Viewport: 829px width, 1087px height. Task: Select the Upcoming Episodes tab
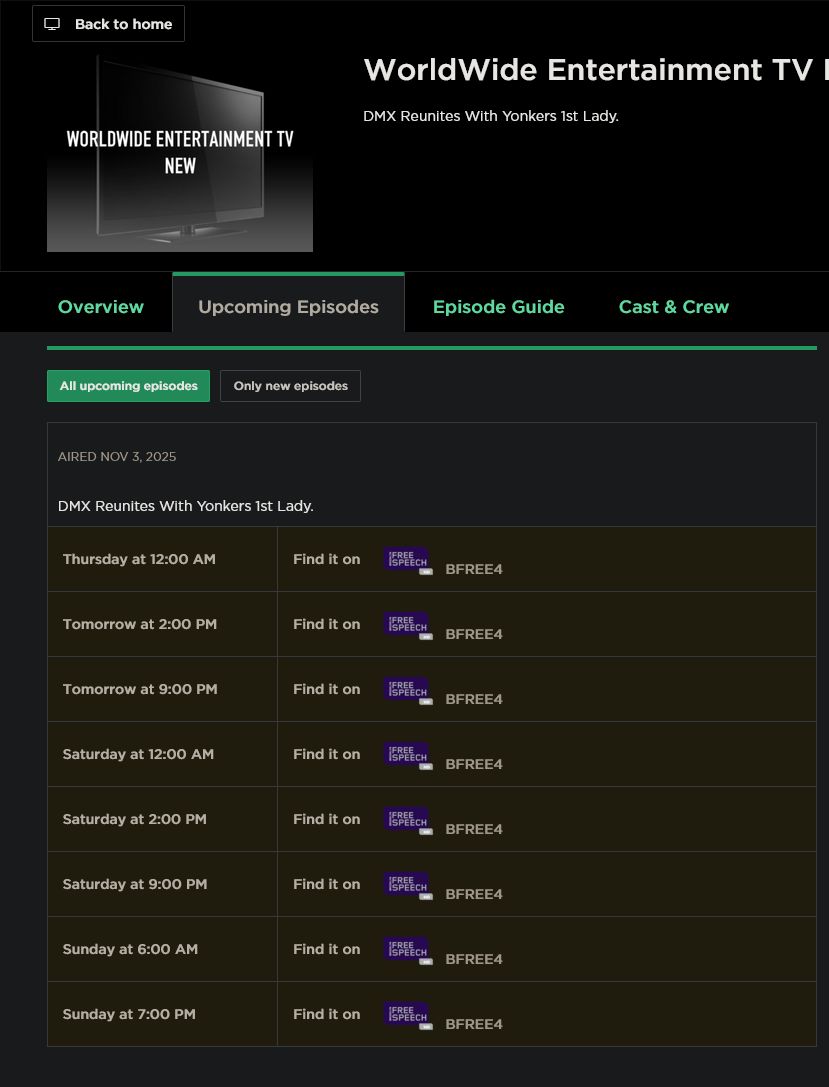click(288, 307)
